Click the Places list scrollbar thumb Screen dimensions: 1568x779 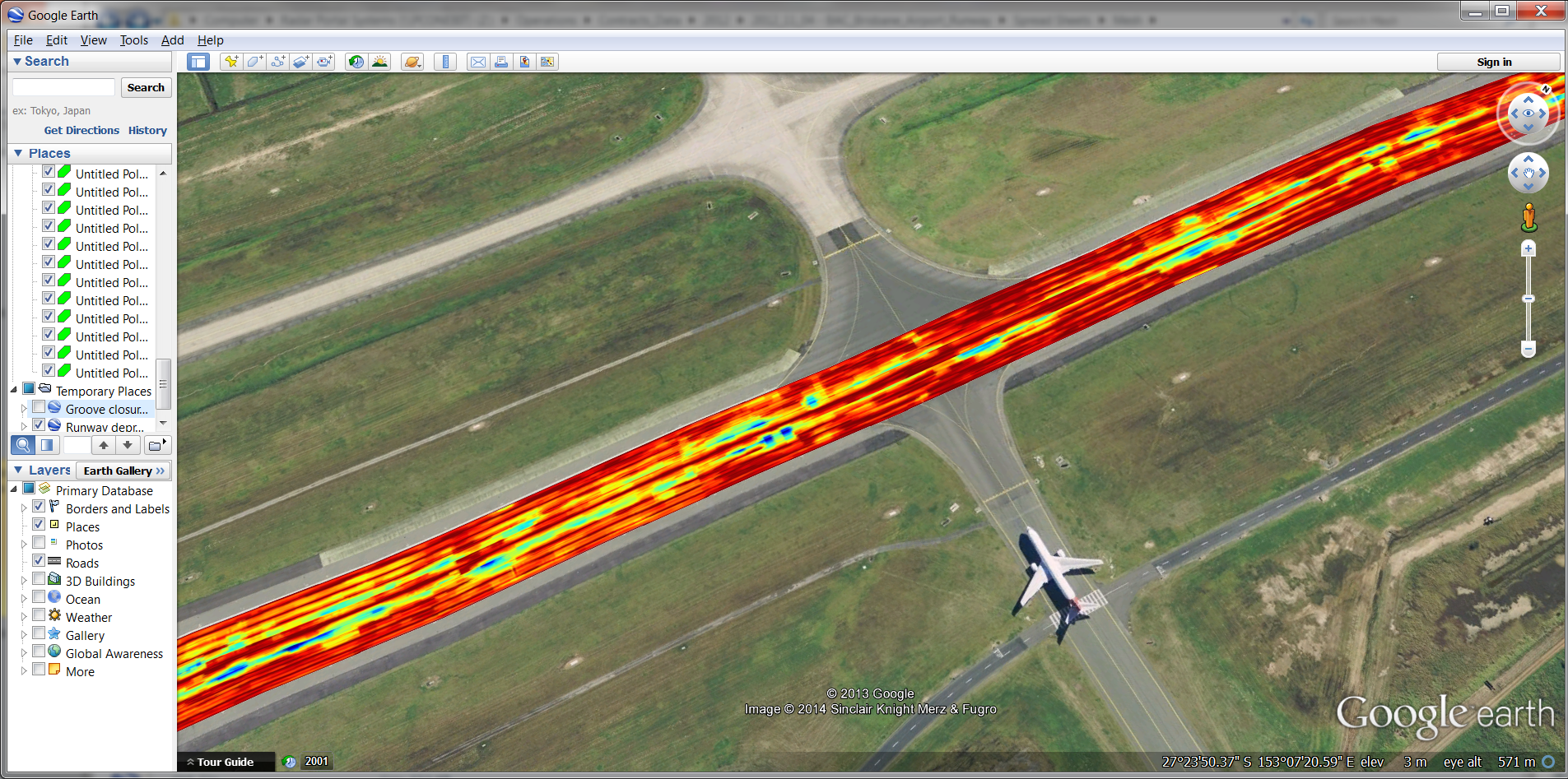click(x=163, y=383)
